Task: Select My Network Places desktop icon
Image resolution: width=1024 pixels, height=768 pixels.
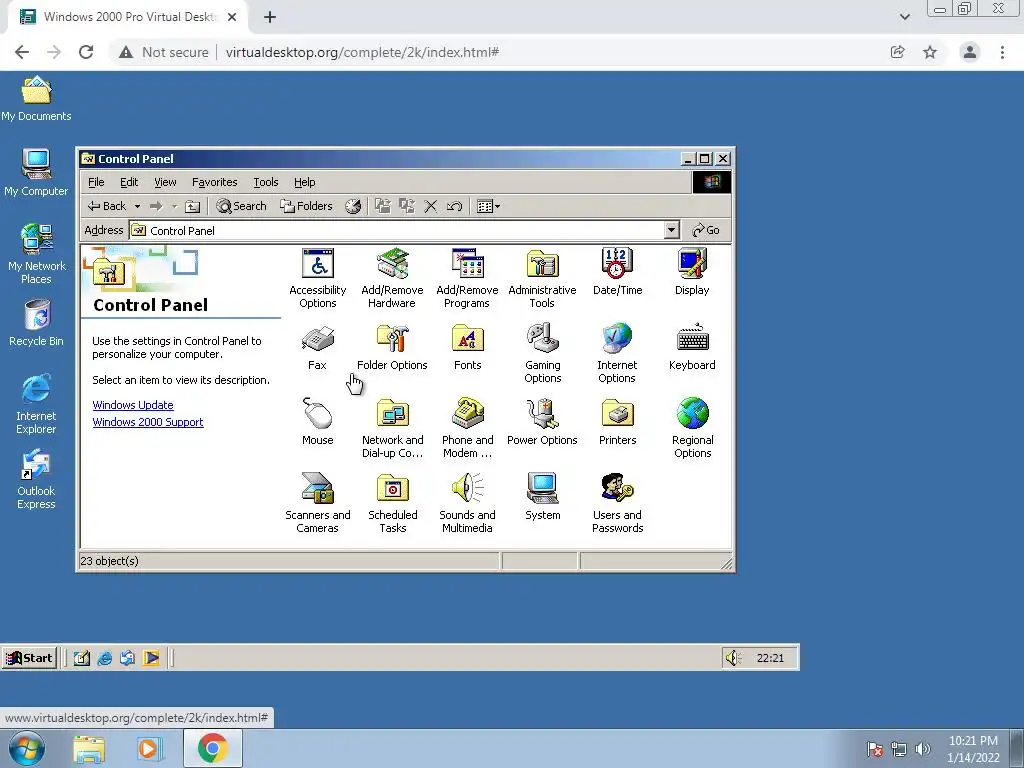Action: 36,253
